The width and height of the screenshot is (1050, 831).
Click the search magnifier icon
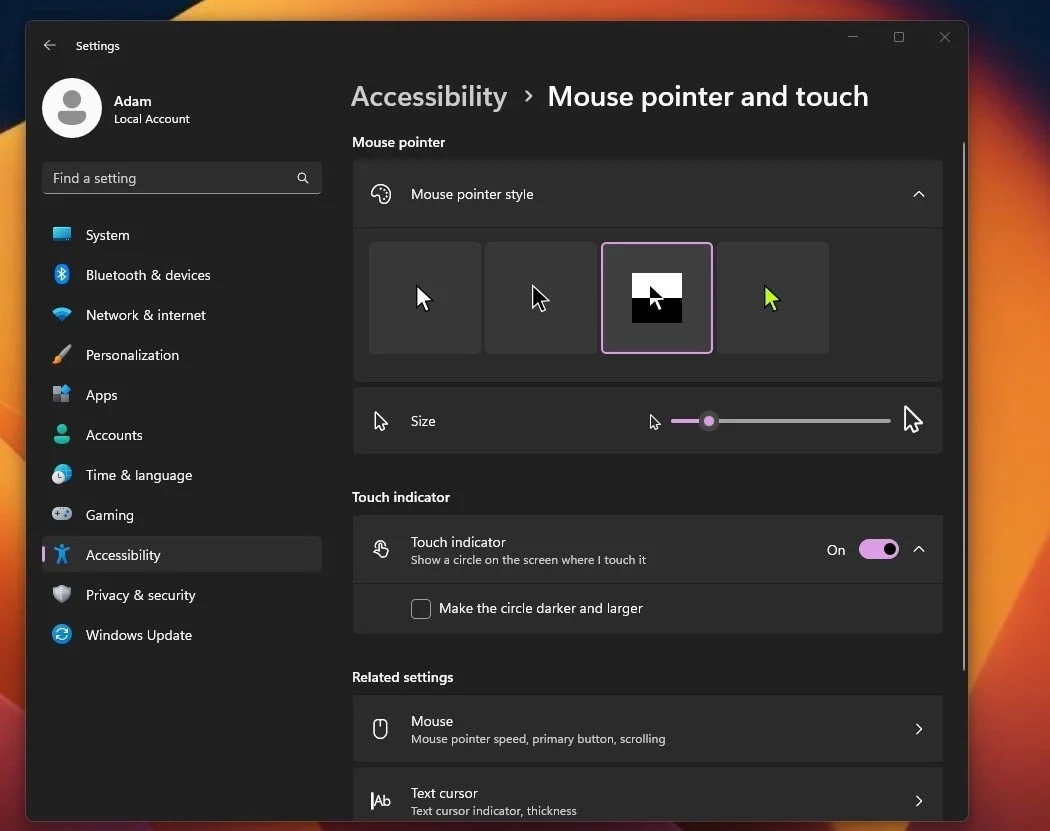pos(303,178)
